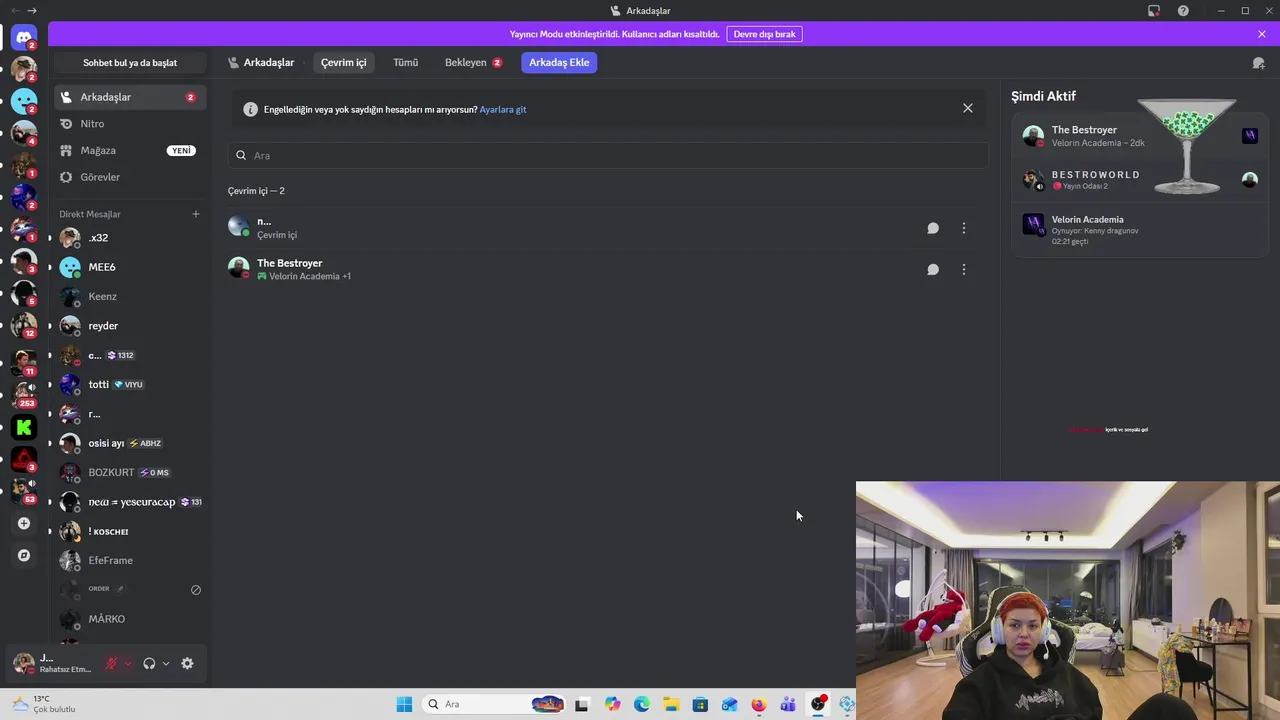Expand microphone input options arrow

pyautogui.click(x=128, y=663)
